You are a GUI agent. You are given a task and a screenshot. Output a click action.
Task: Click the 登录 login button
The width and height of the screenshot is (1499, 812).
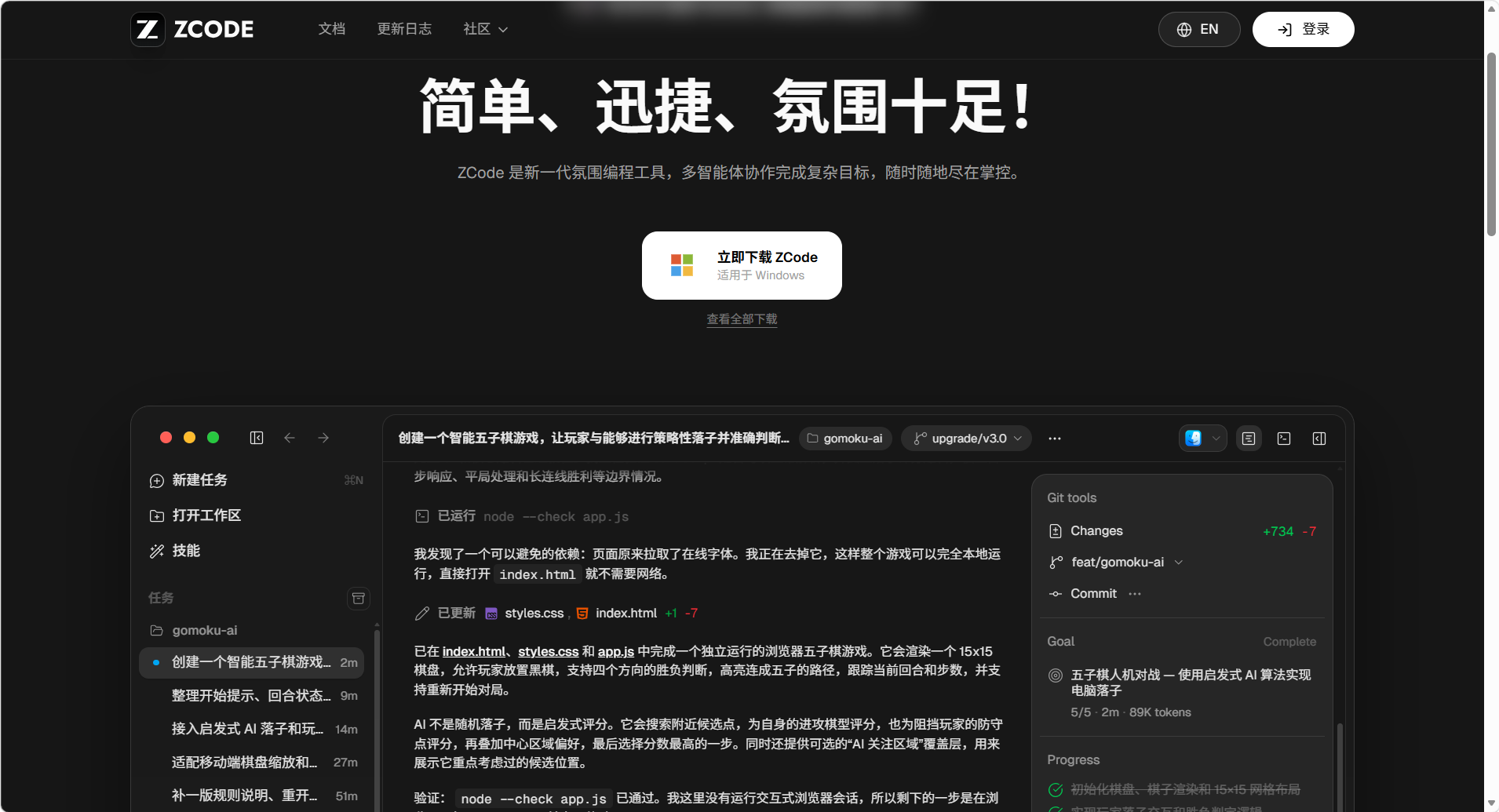[1303, 30]
